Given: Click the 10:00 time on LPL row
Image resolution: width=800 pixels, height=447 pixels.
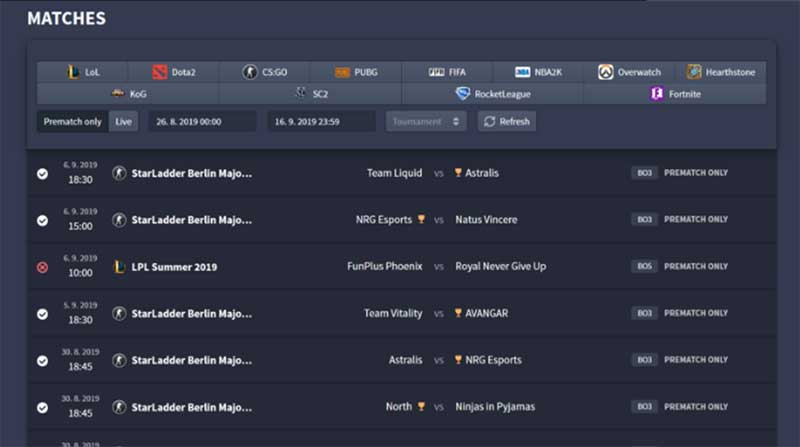Looking at the screenshot, I should click(x=81, y=273).
